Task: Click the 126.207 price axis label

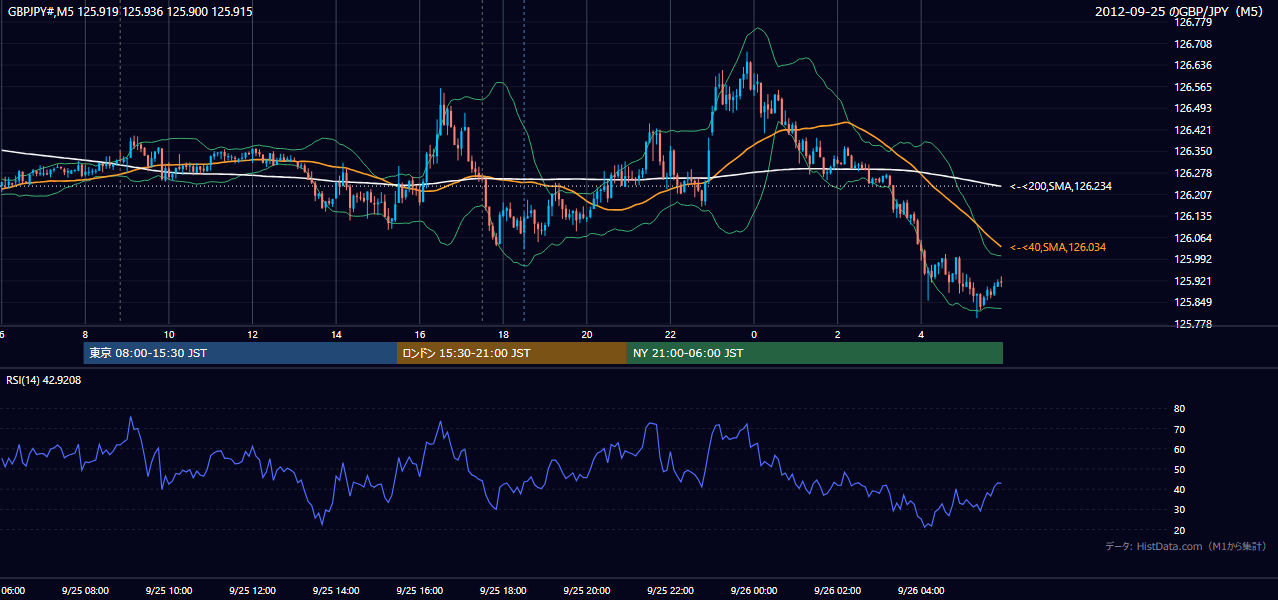Action: (1191, 195)
